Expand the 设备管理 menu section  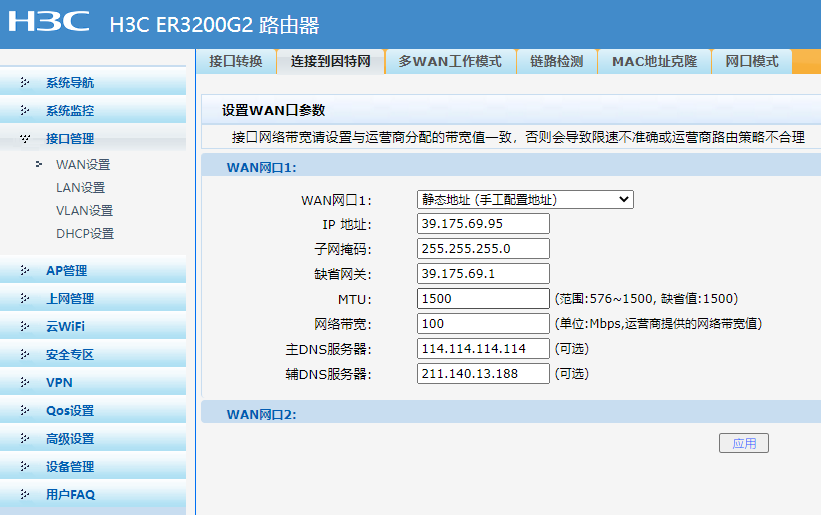[x=93, y=466]
